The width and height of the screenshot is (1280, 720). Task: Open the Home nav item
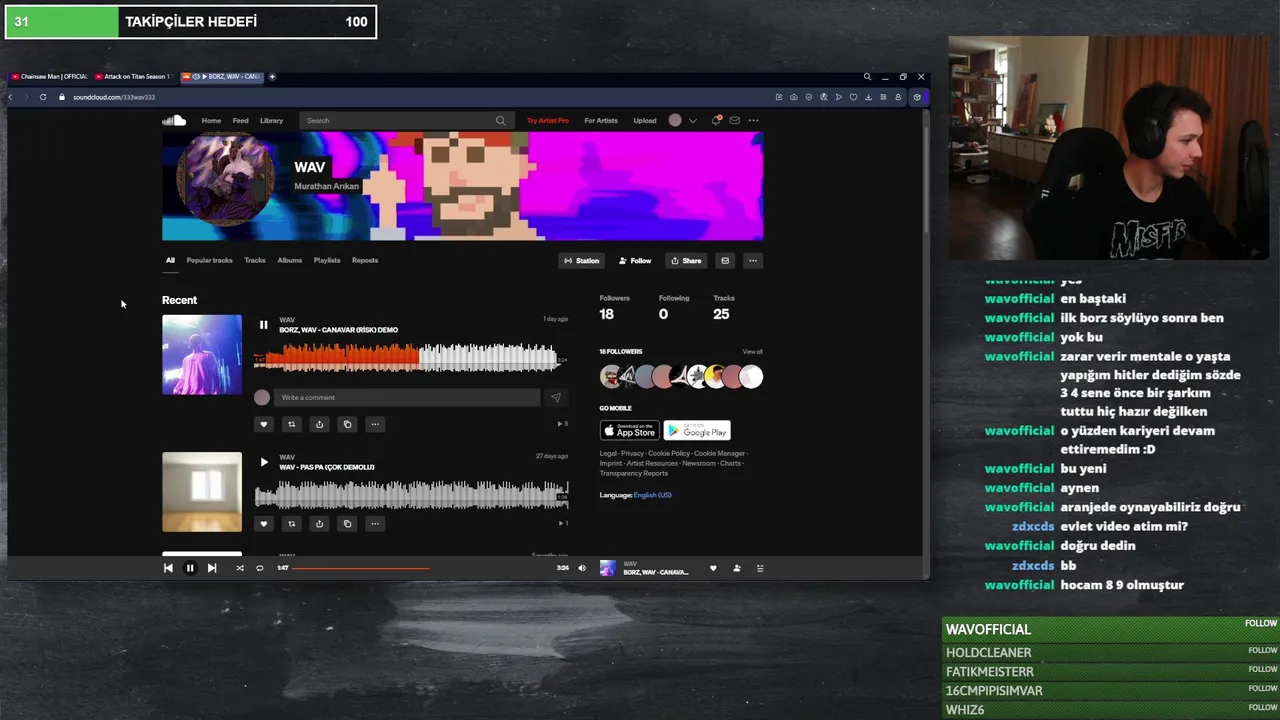[x=211, y=120]
